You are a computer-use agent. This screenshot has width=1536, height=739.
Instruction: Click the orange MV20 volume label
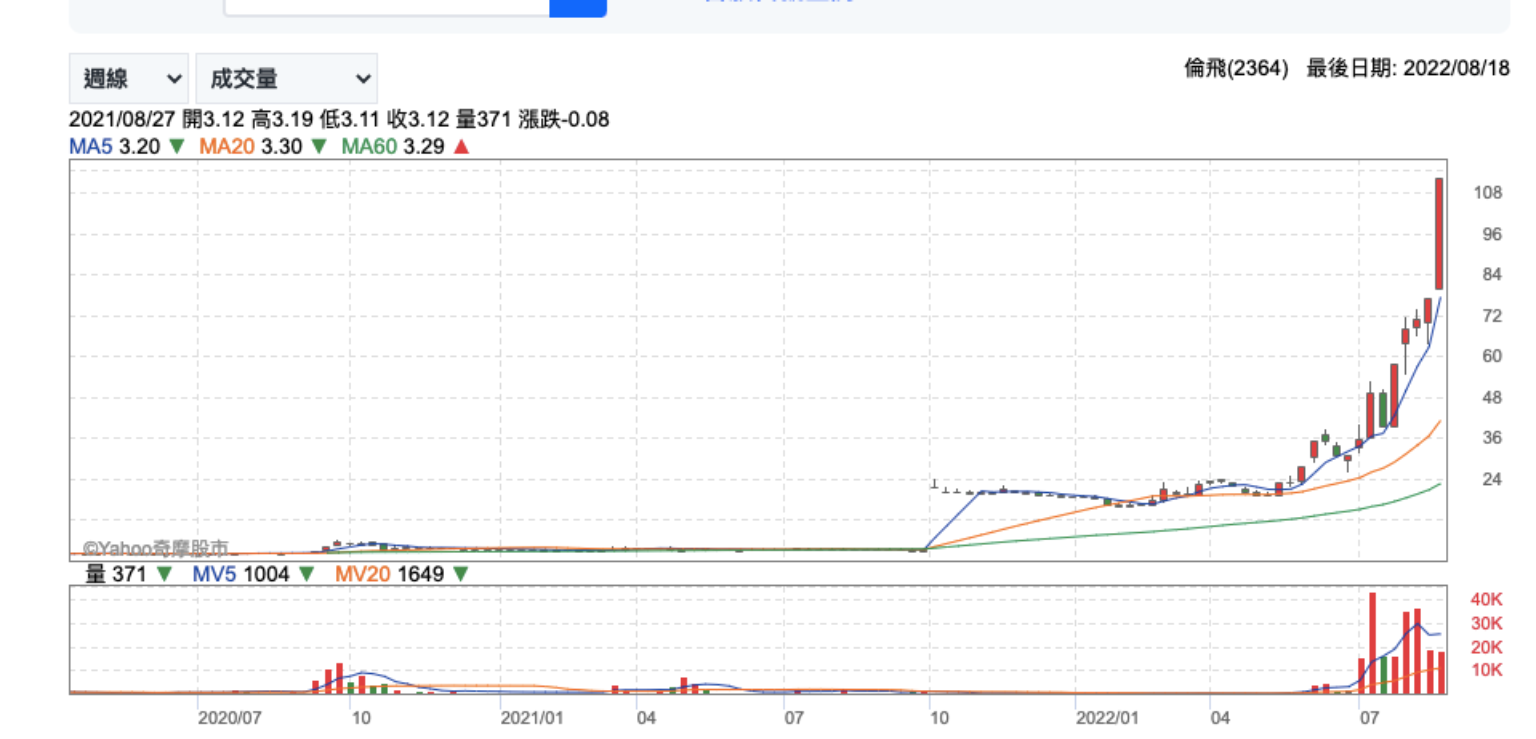[360, 575]
